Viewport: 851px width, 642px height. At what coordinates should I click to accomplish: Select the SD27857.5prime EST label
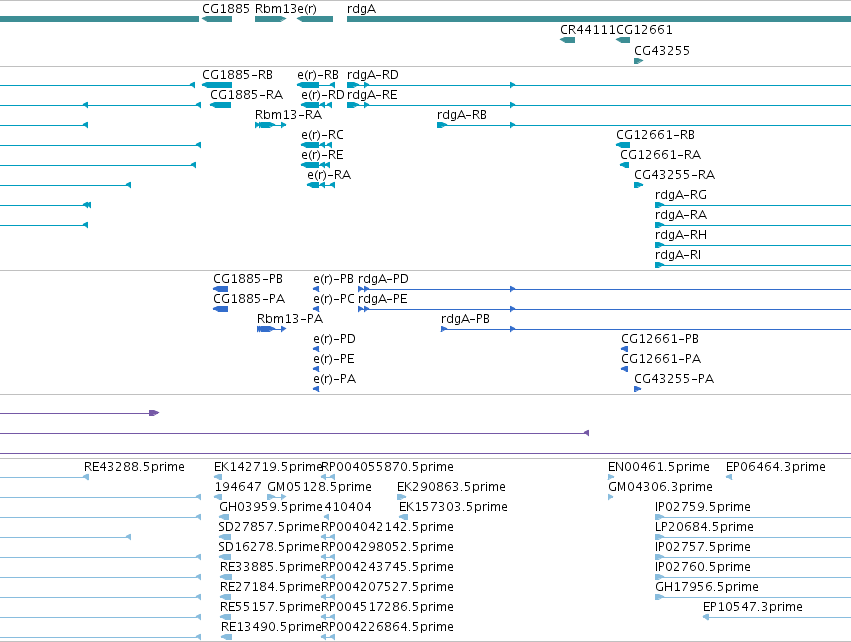point(269,527)
